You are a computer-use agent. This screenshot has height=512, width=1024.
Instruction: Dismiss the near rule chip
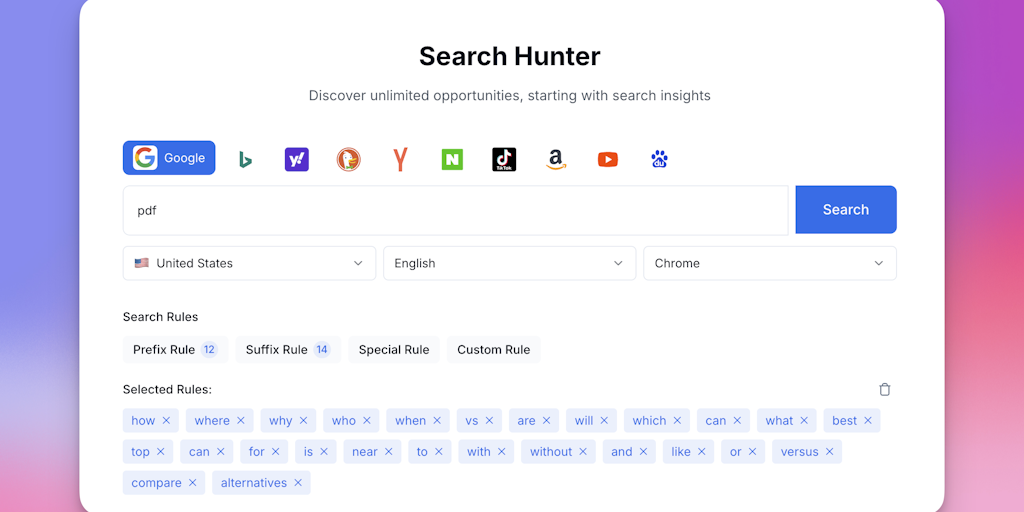tap(389, 451)
